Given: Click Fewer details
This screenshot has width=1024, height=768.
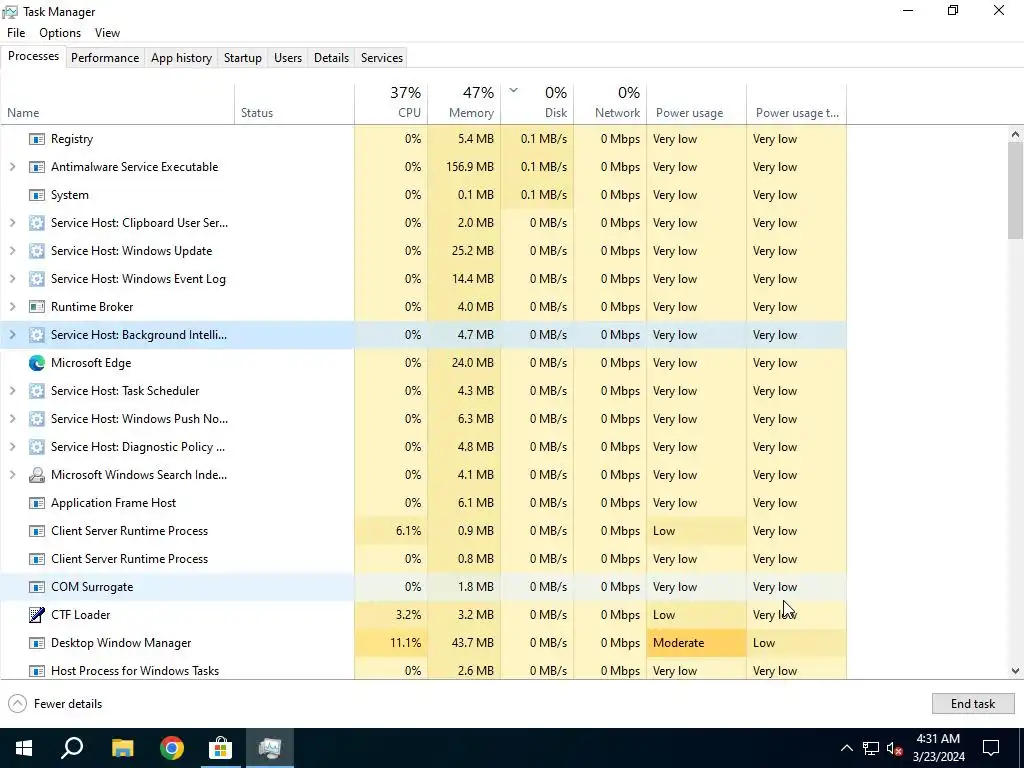Looking at the screenshot, I should coord(56,704).
